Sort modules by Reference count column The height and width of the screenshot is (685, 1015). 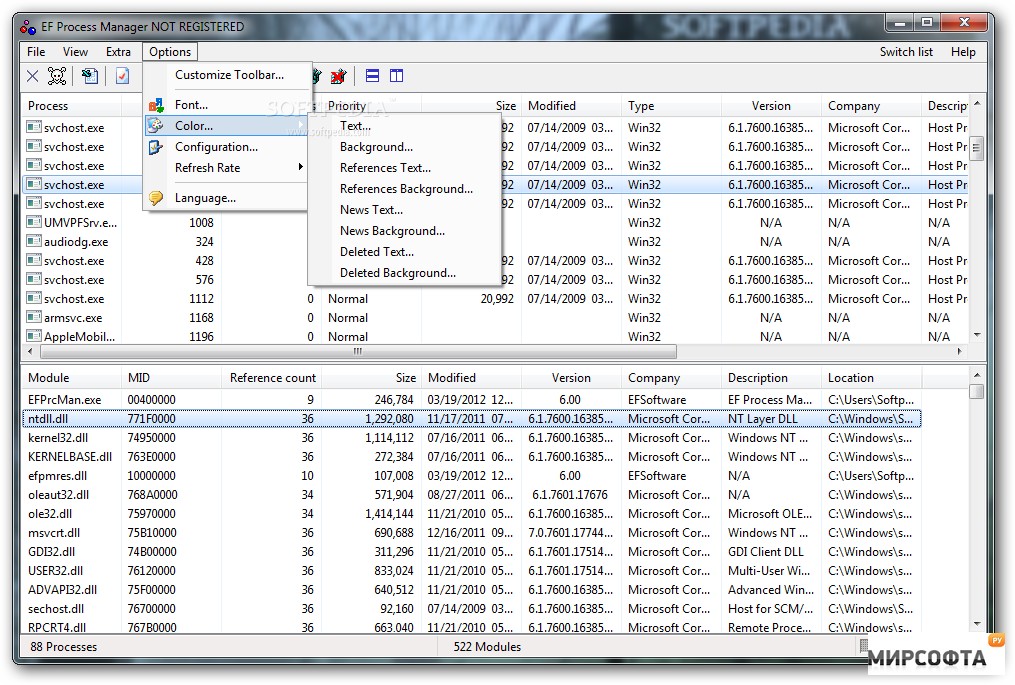click(272, 378)
